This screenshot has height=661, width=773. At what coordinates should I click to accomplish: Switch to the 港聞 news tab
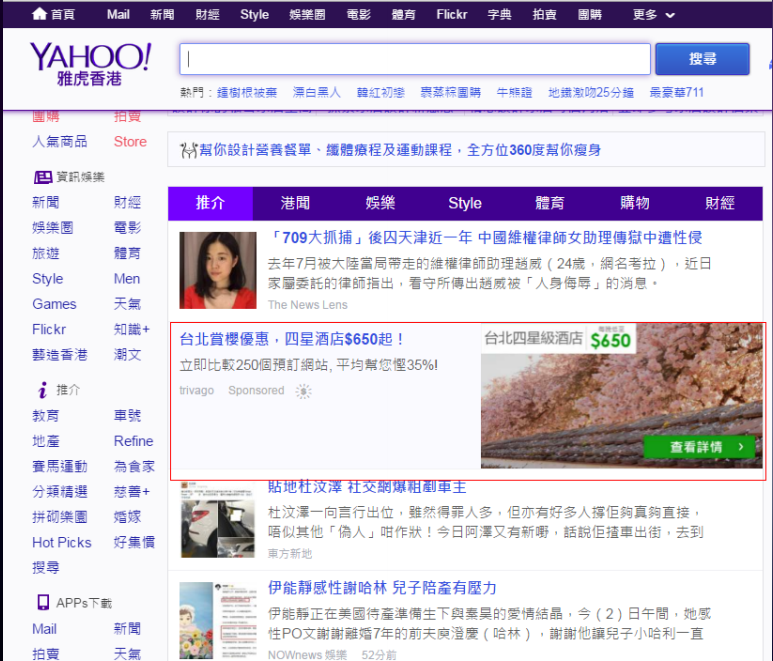point(295,203)
